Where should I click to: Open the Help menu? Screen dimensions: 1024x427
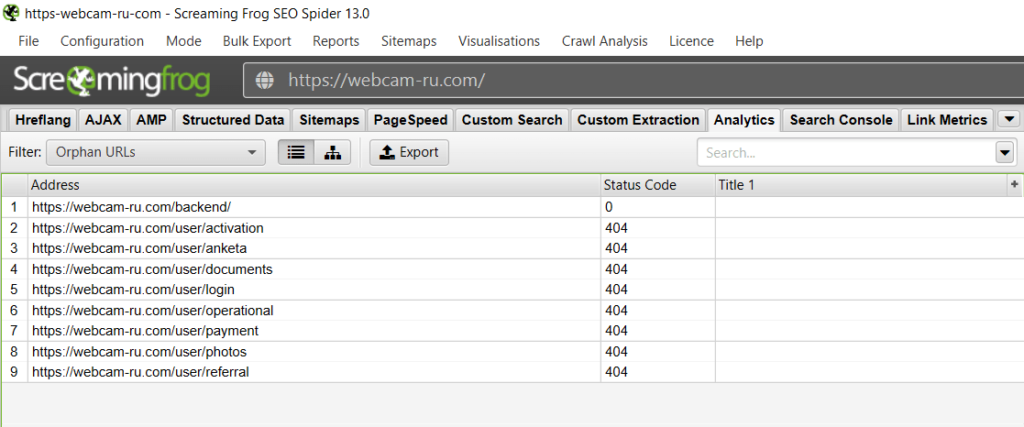click(x=749, y=41)
